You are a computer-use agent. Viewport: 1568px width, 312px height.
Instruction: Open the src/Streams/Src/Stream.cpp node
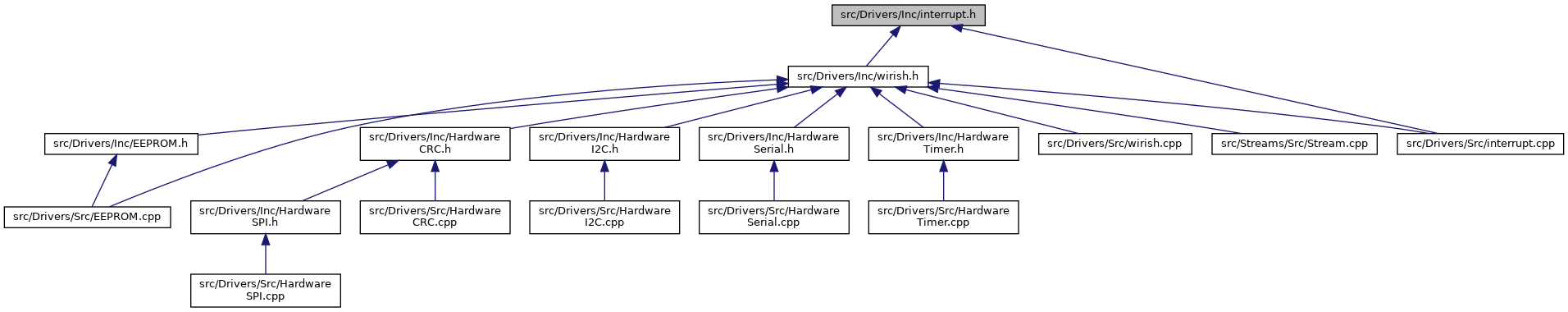click(x=1295, y=144)
